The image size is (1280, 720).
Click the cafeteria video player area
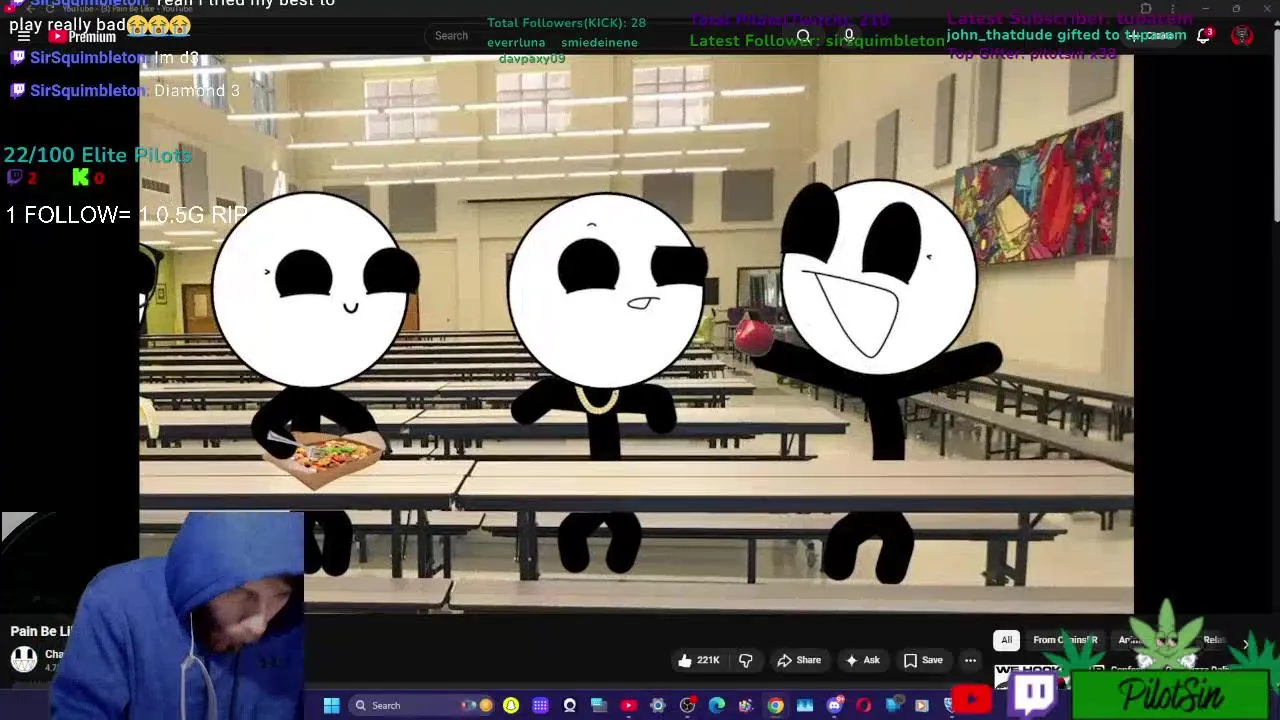click(x=636, y=333)
